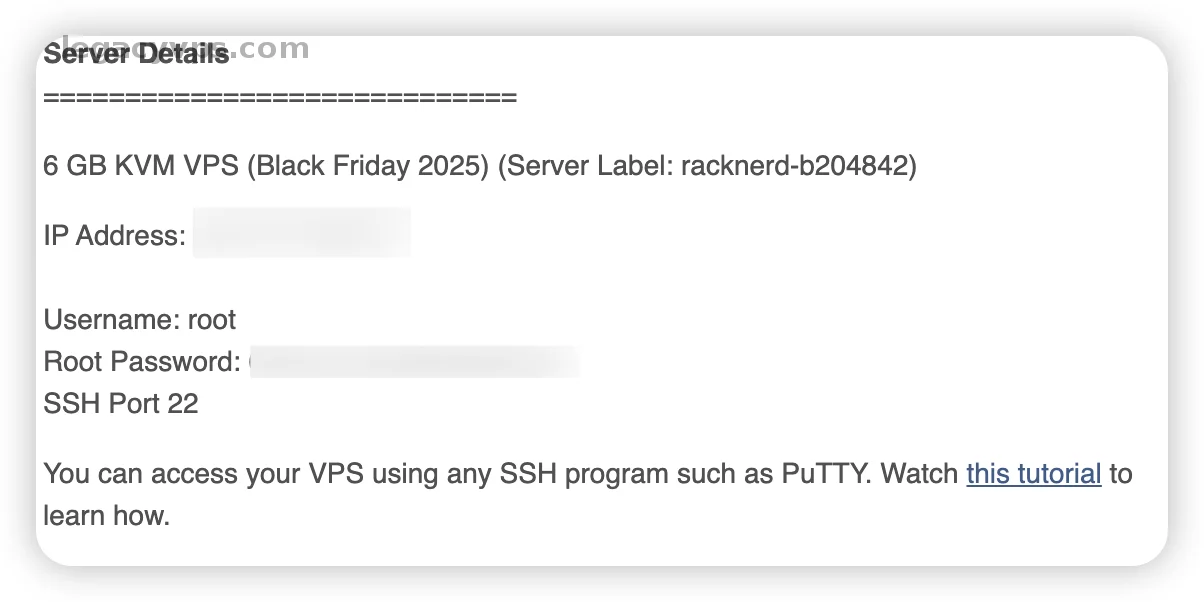Image resolution: width=1204 pixels, height=602 pixels.
Task: Click the "Username:" label
Action: pos(111,320)
